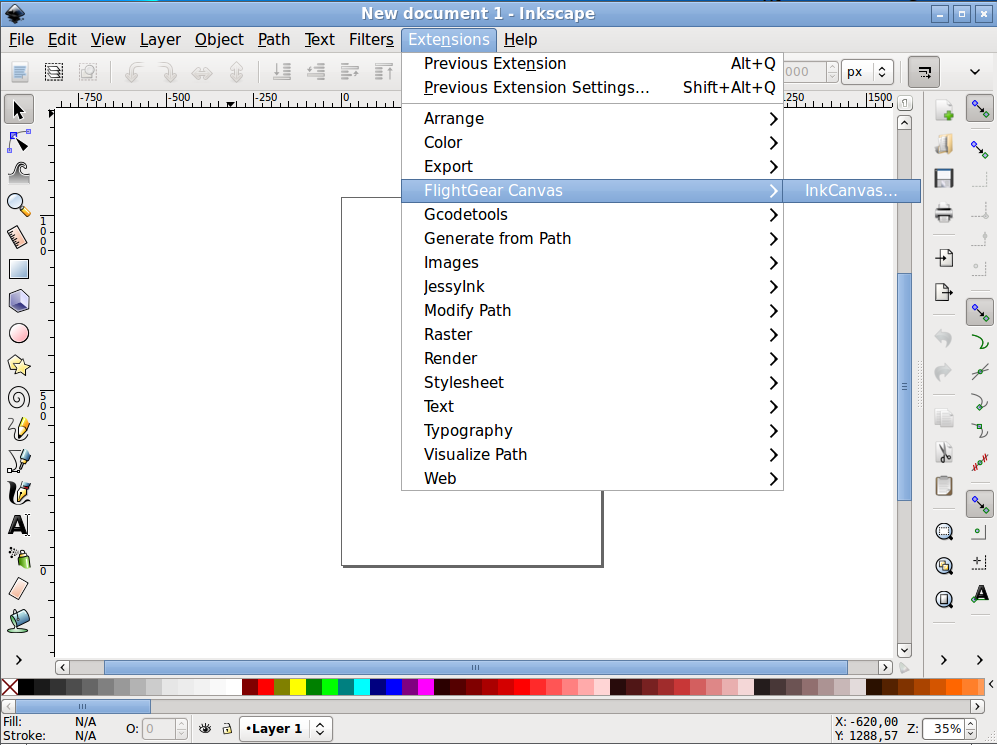Click the opacity O: input field

(x=158, y=728)
